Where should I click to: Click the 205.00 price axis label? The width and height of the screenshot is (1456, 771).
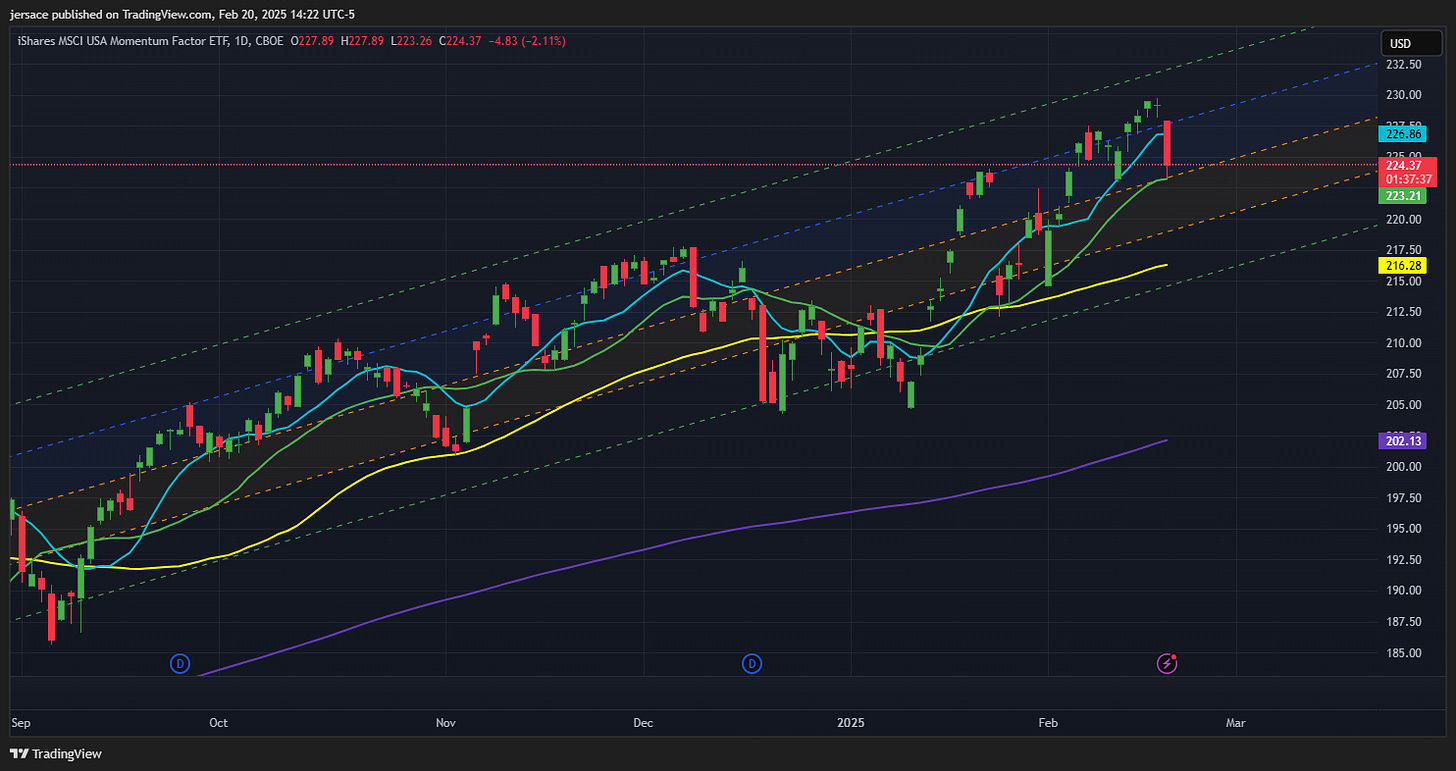point(1404,405)
